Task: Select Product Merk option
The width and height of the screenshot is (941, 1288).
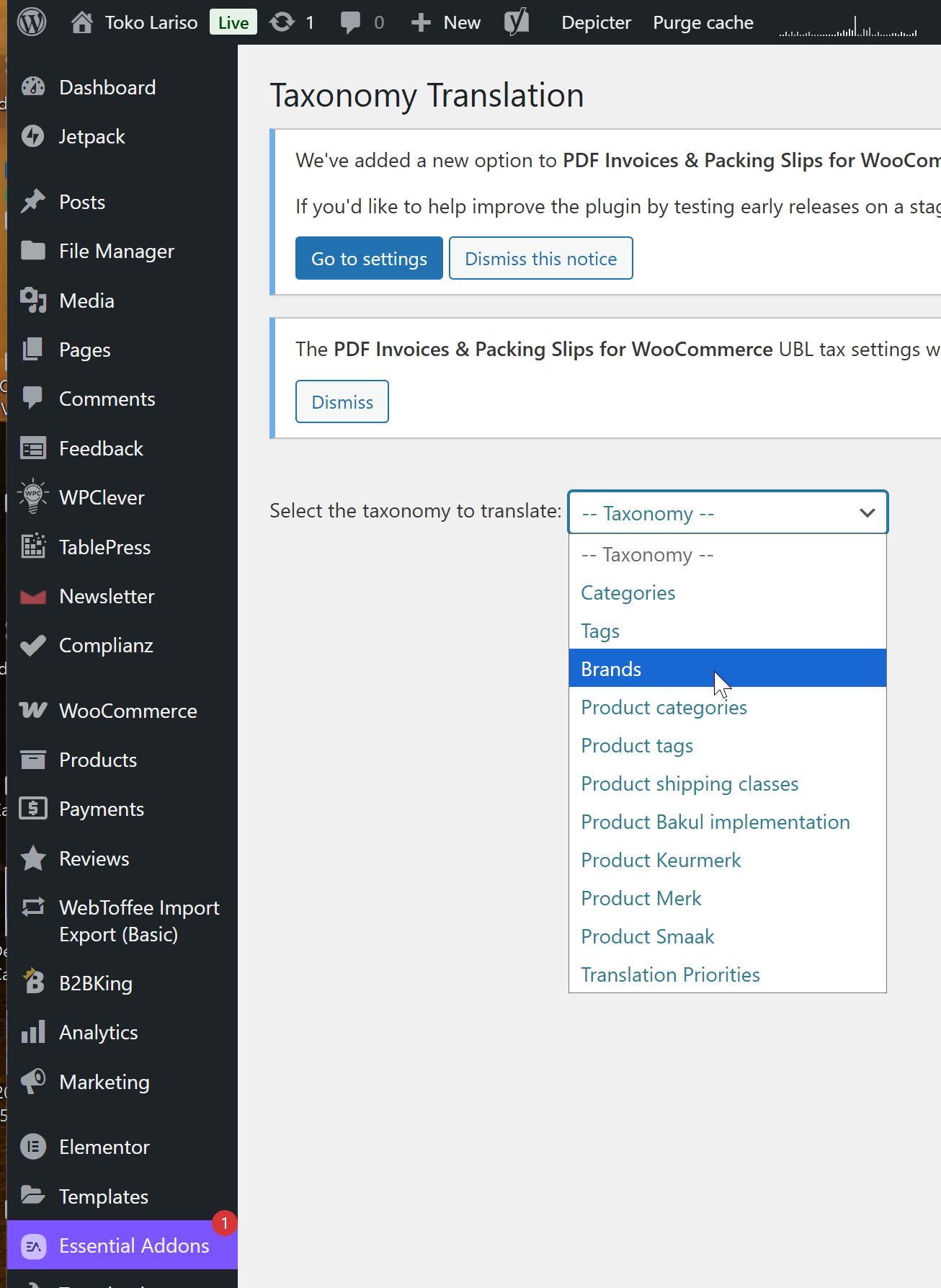Action: [x=728, y=898]
